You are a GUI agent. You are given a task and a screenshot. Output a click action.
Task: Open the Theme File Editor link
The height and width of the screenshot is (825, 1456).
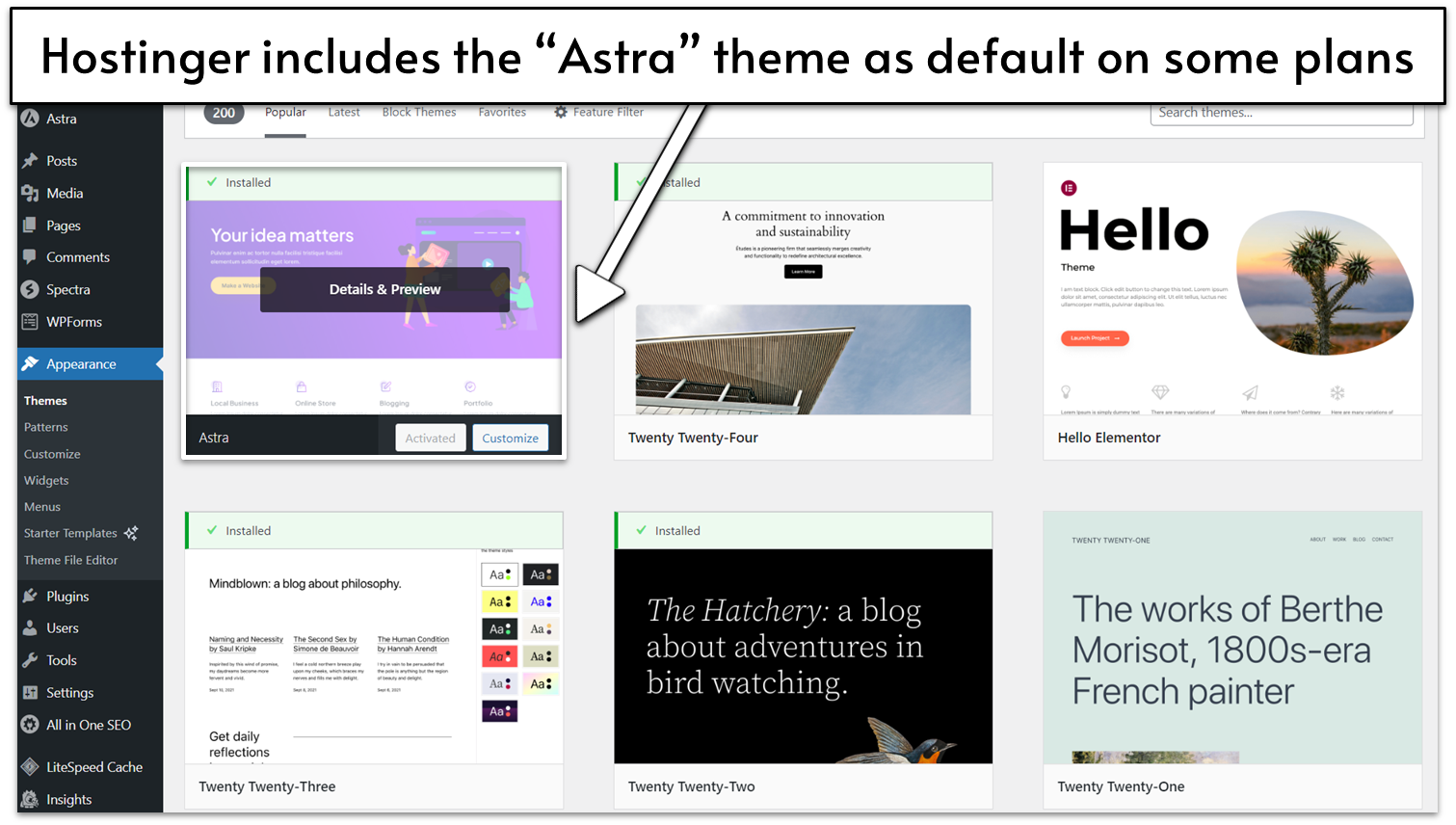[x=71, y=560]
